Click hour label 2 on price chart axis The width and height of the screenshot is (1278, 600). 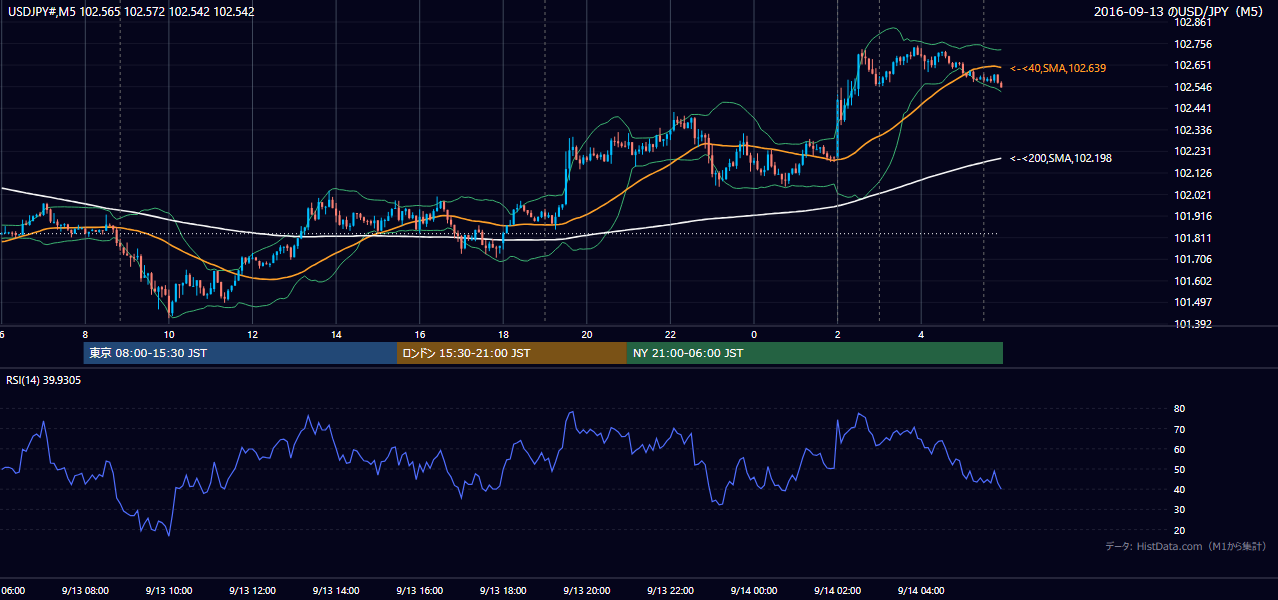tap(837, 334)
